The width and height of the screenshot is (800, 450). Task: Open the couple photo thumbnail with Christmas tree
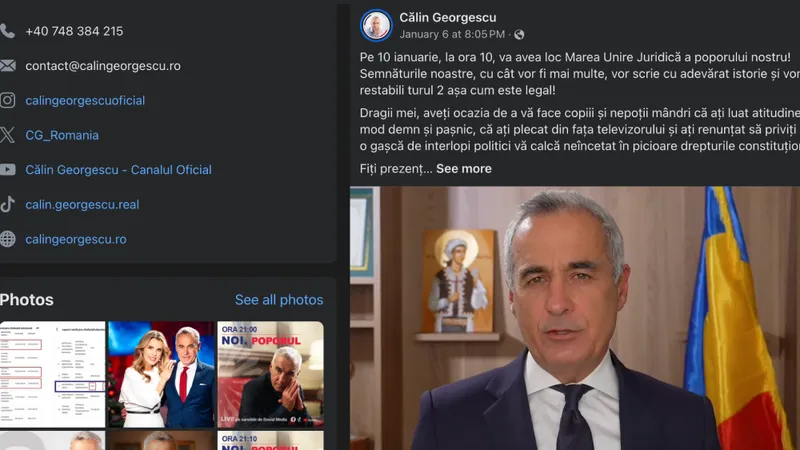click(161, 374)
